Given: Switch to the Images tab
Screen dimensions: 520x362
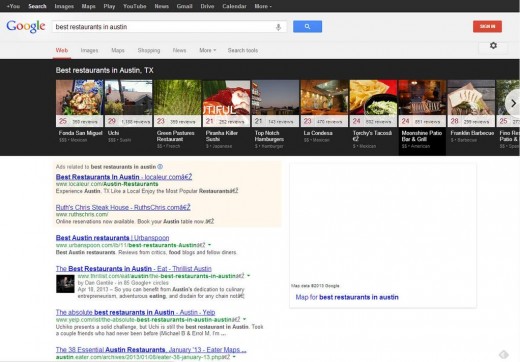Looking at the screenshot, I should click(x=89, y=50).
